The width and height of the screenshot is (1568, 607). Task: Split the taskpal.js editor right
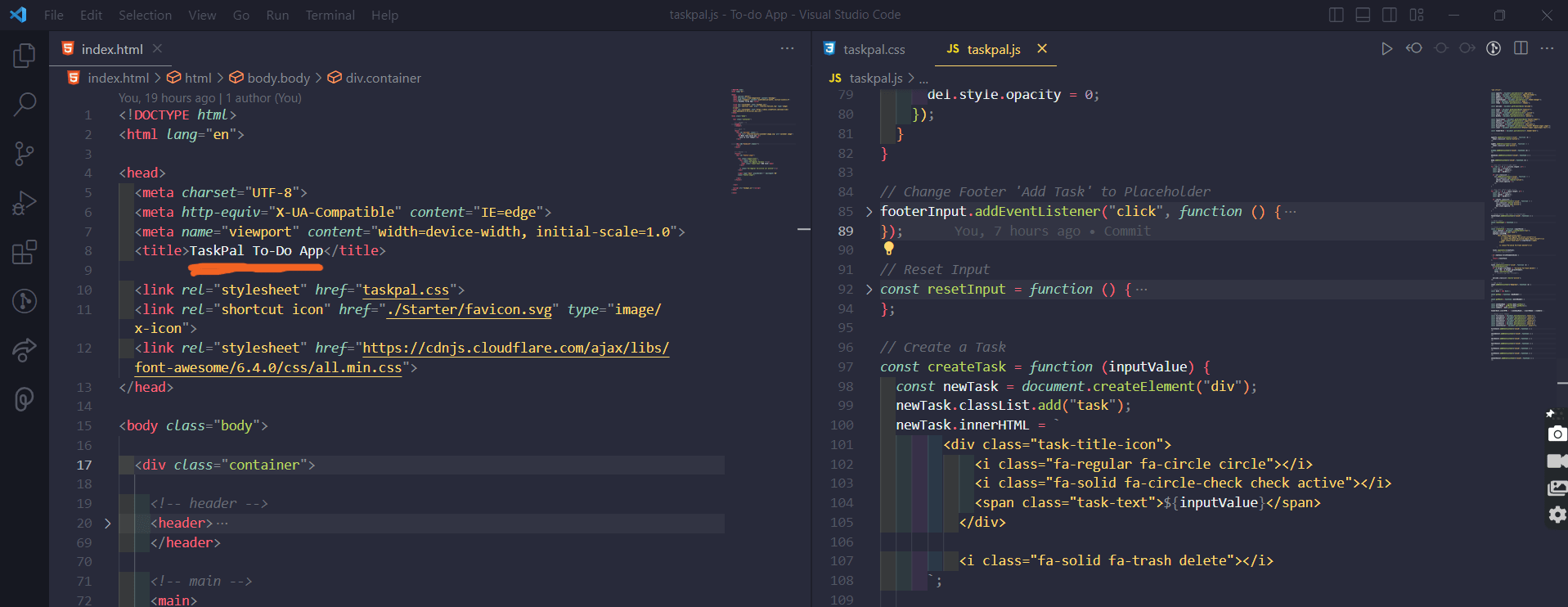1521,48
